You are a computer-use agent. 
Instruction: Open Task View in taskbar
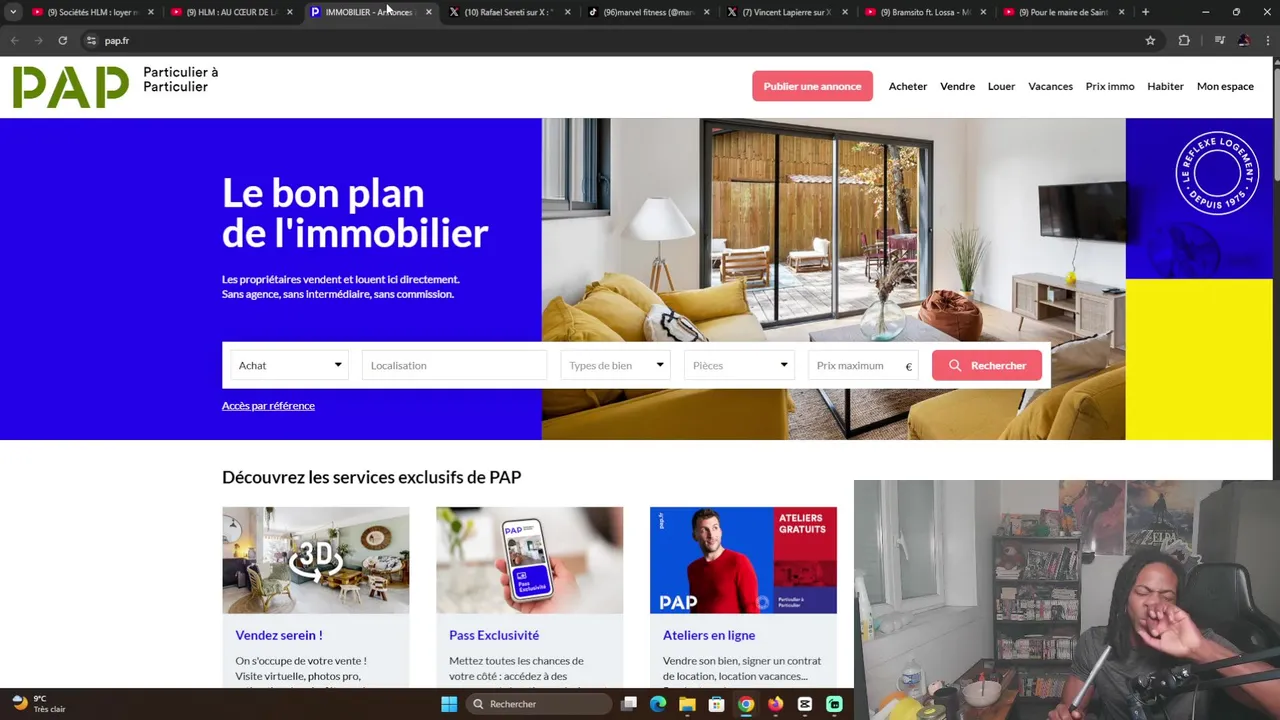629,704
